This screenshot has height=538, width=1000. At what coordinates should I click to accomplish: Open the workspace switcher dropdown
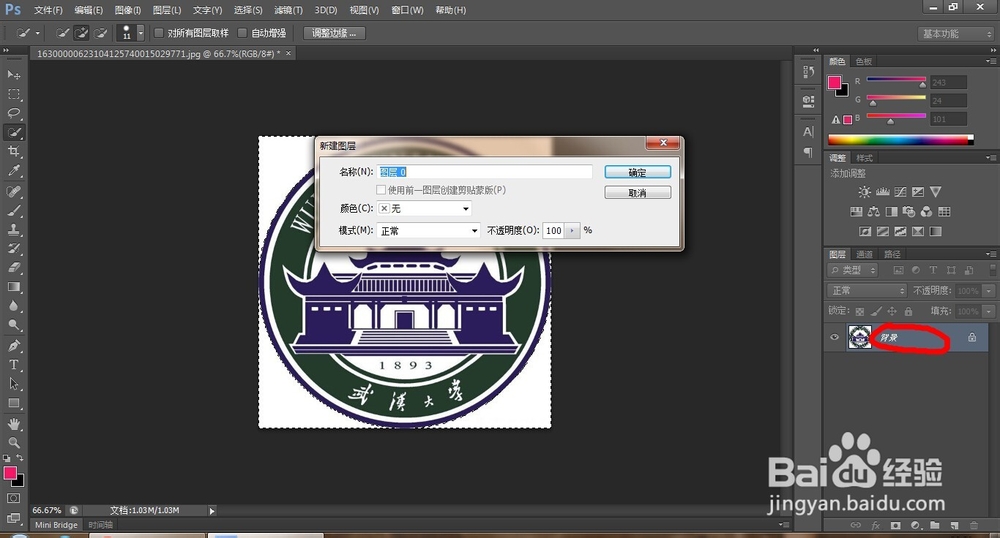click(956, 34)
